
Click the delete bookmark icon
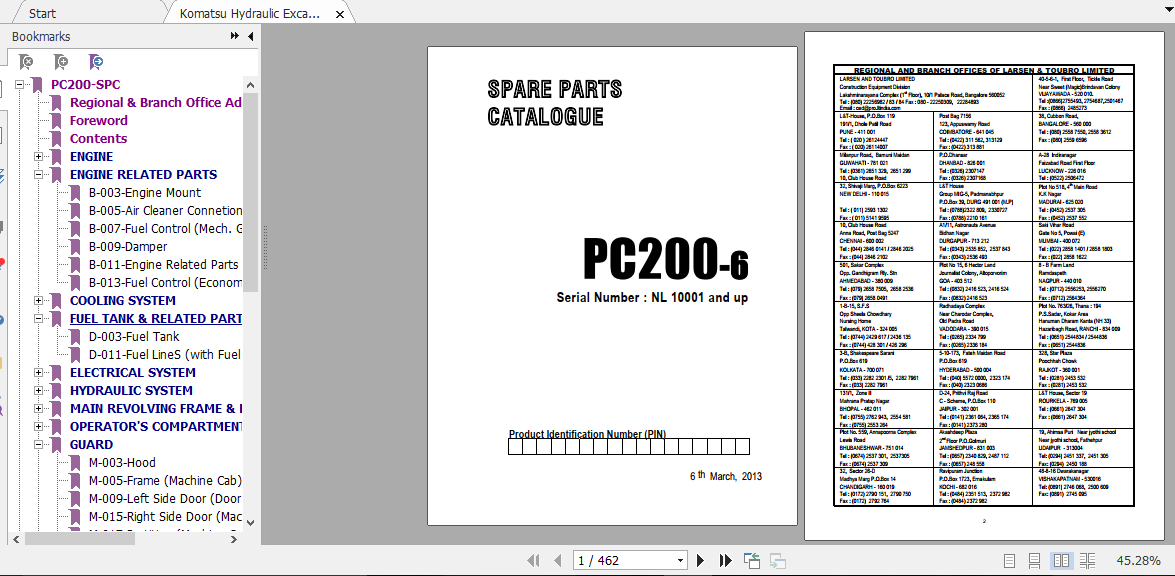click(25, 61)
